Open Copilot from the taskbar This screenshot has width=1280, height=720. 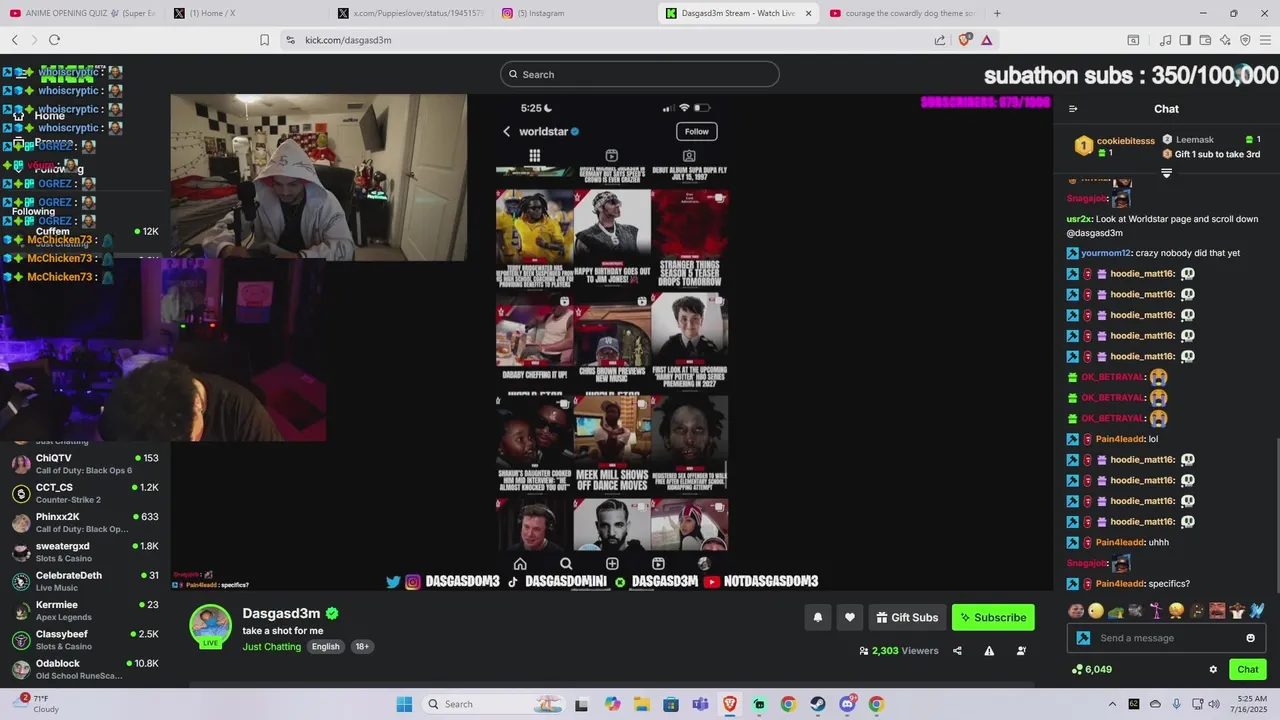tap(612, 704)
